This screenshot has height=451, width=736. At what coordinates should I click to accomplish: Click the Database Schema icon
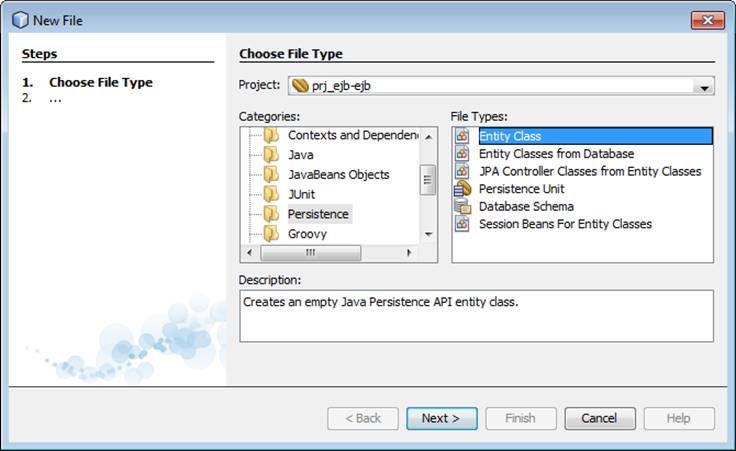[462, 206]
